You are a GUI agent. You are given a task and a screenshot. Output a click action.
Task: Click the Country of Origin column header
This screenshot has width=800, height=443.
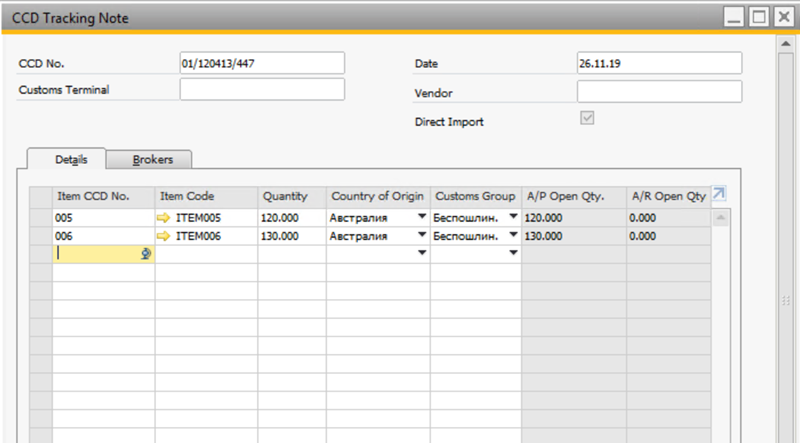378,197
